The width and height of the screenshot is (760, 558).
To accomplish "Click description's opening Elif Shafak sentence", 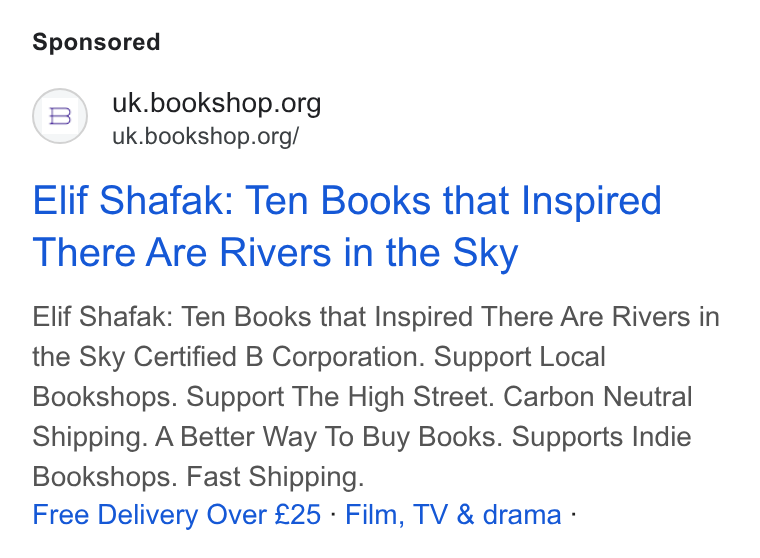I will pos(376,317).
